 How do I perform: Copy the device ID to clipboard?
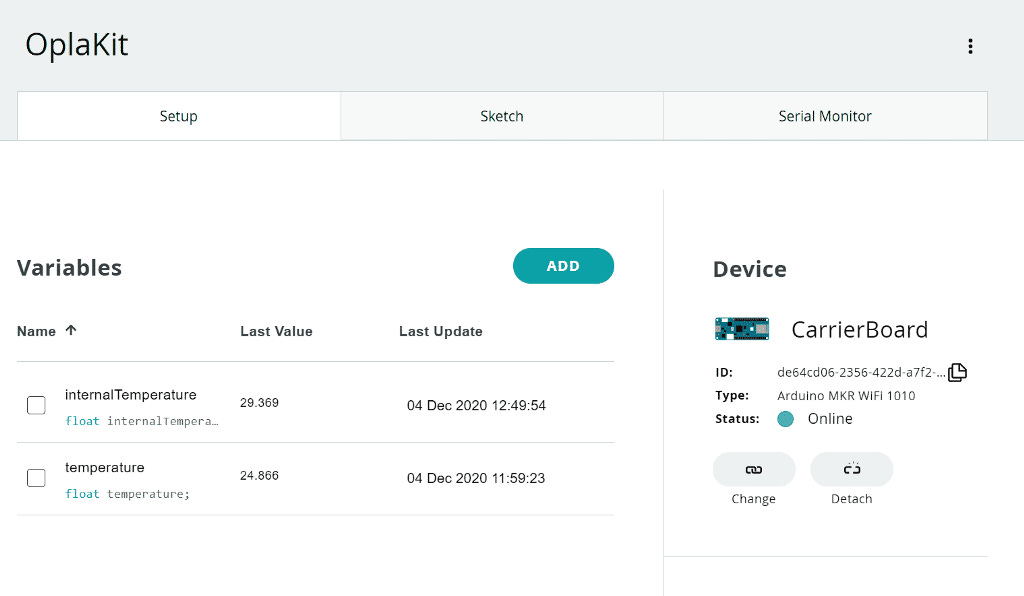(x=957, y=372)
